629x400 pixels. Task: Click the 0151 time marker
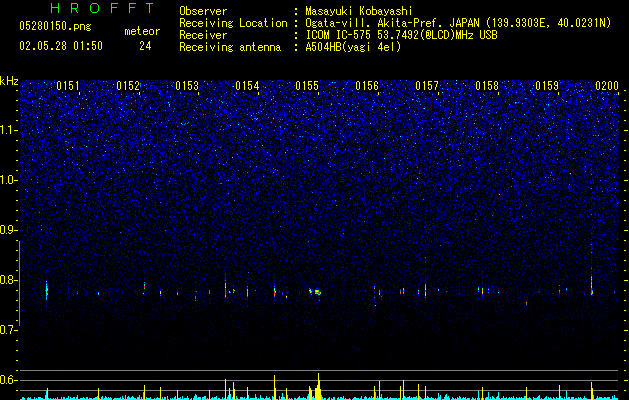pyautogui.click(x=68, y=86)
